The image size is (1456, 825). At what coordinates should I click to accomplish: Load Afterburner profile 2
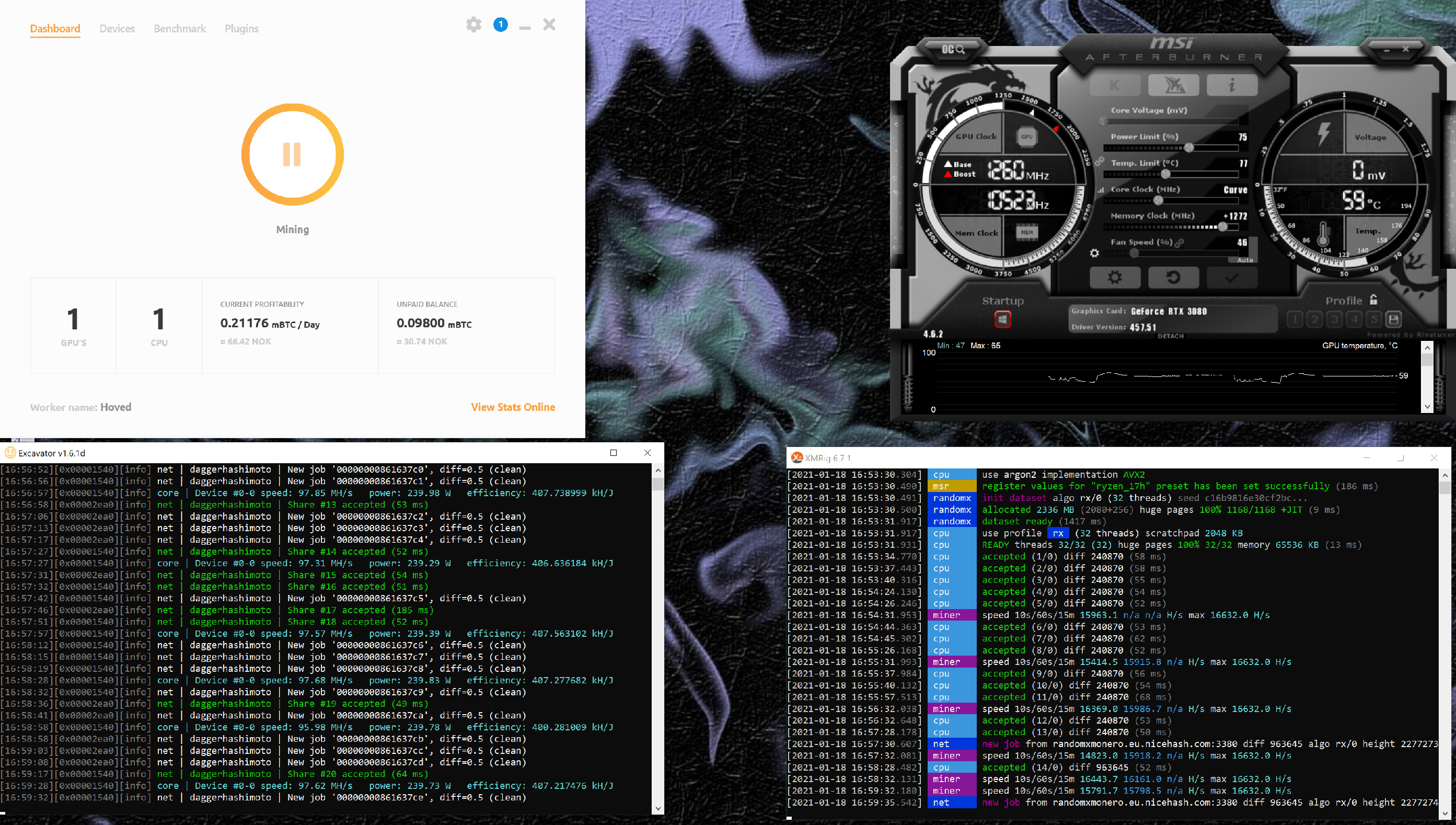1314,319
